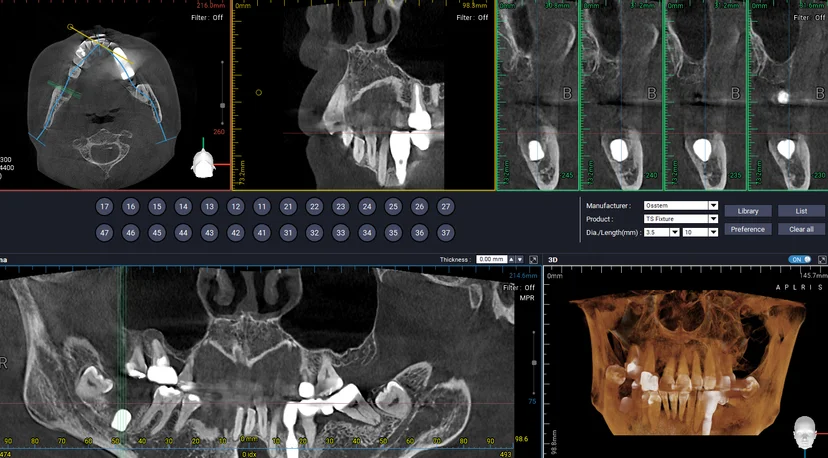
Task: Select tooth number 25
Action: [x=393, y=207]
